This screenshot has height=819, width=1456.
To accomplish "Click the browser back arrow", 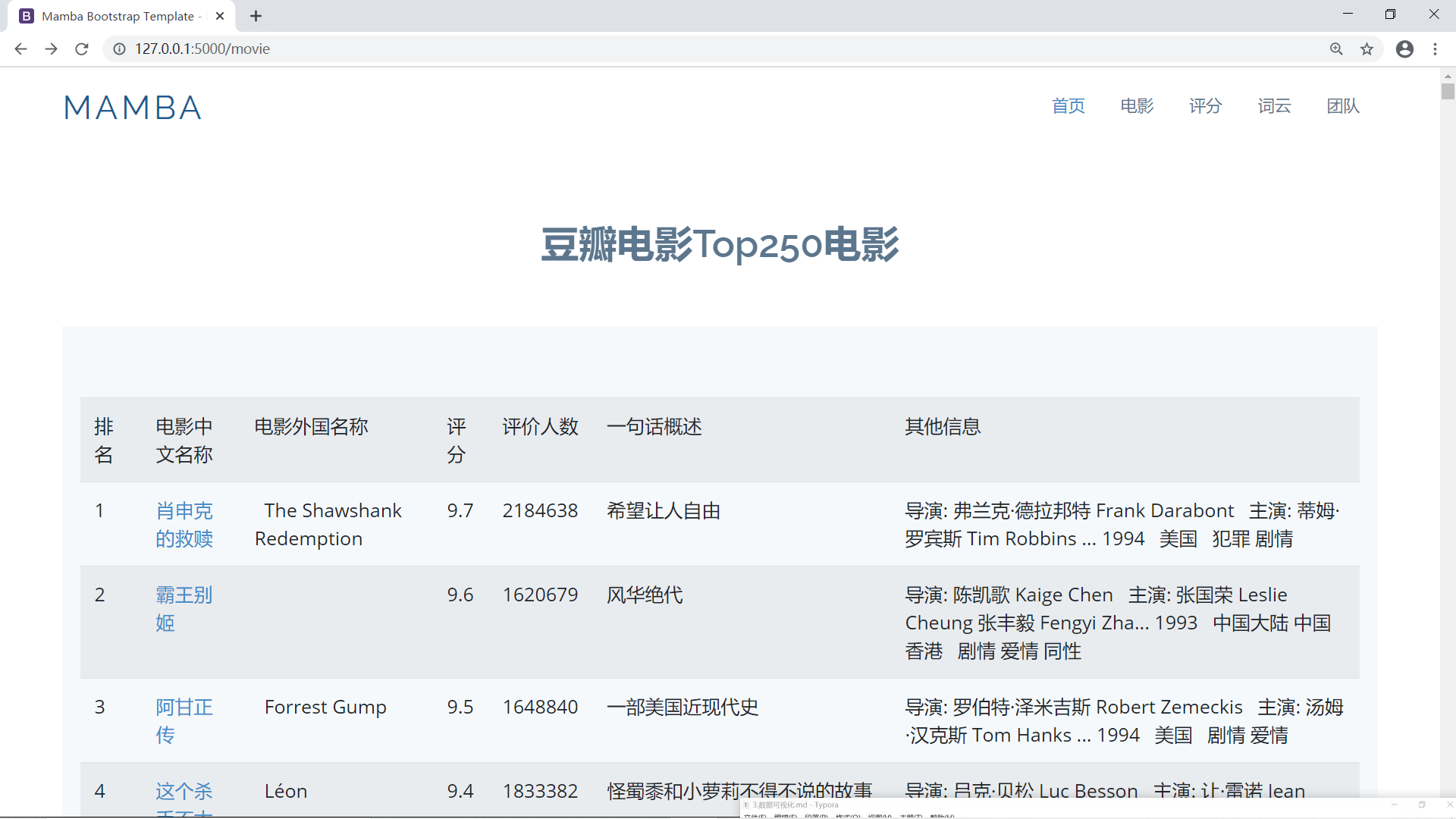I will [20, 49].
